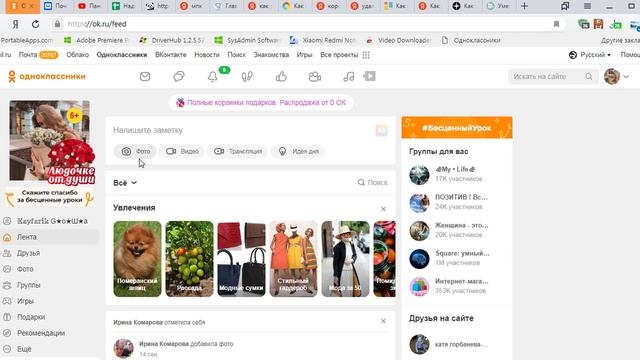640x360 pixels.
Task: Click the site lock icon in address bar
Action: click(x=58, y=24)
